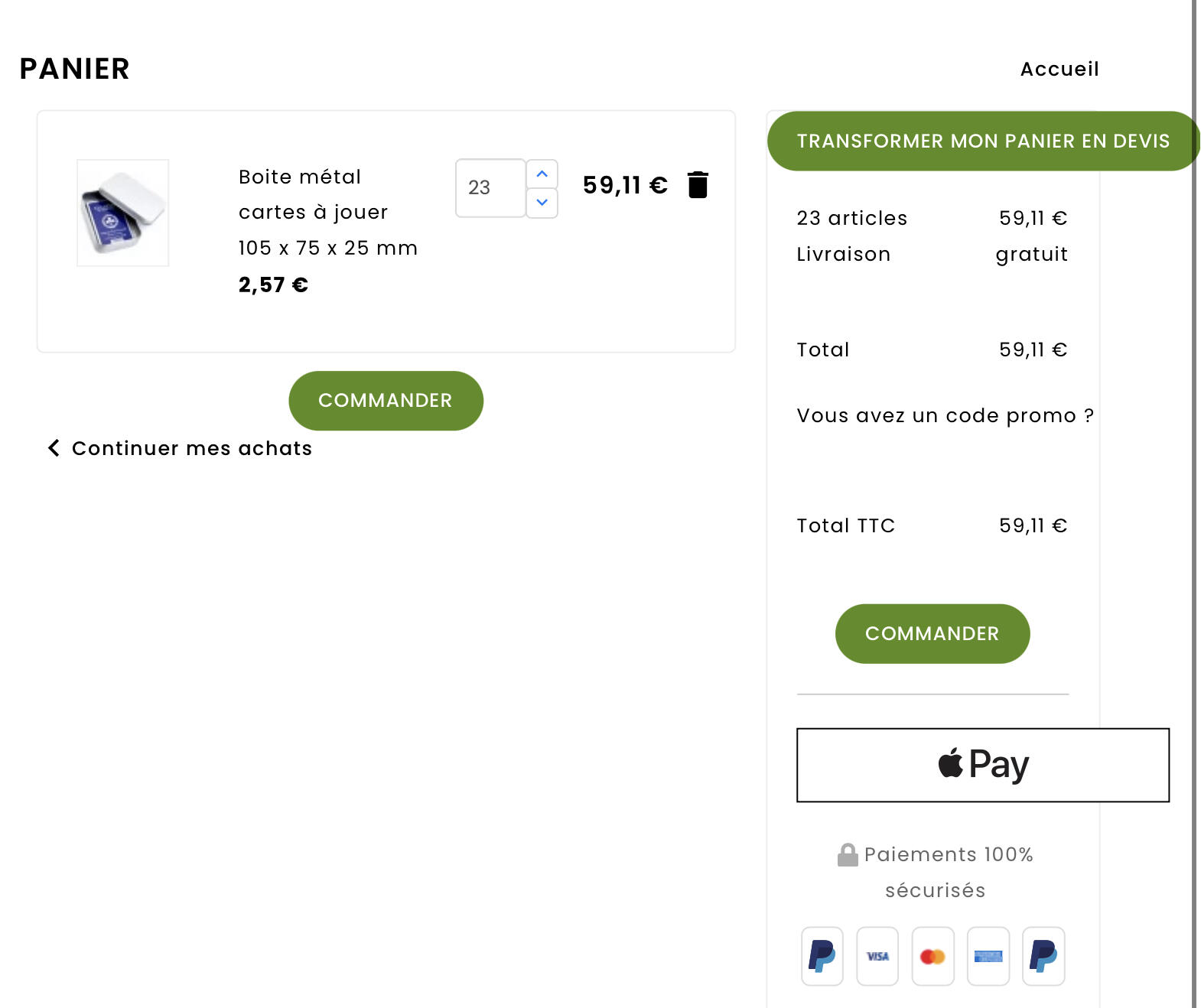Decrease quantity with the down arrow
1201x1008 pixels.
tap(542, 203)
